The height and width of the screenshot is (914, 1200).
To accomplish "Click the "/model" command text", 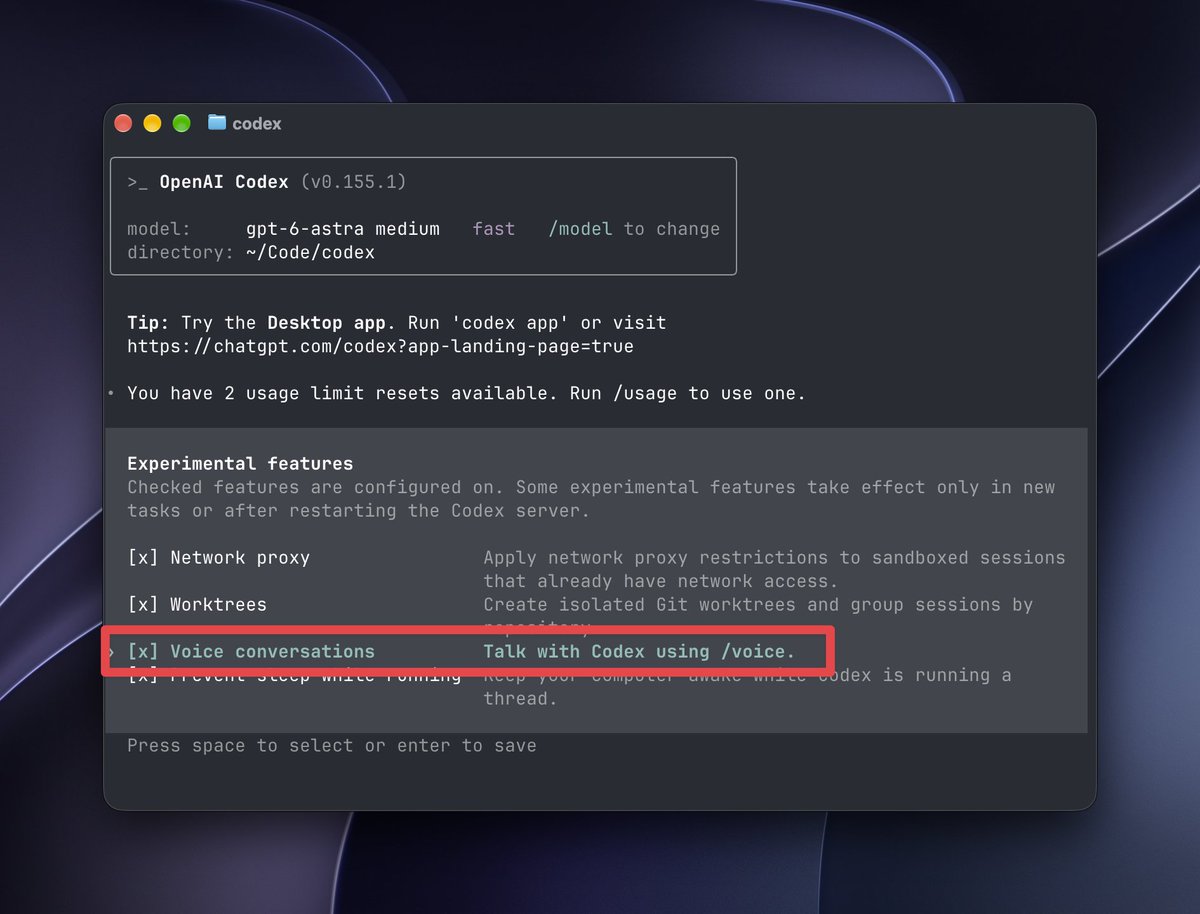I will click(x=580, y=229).
